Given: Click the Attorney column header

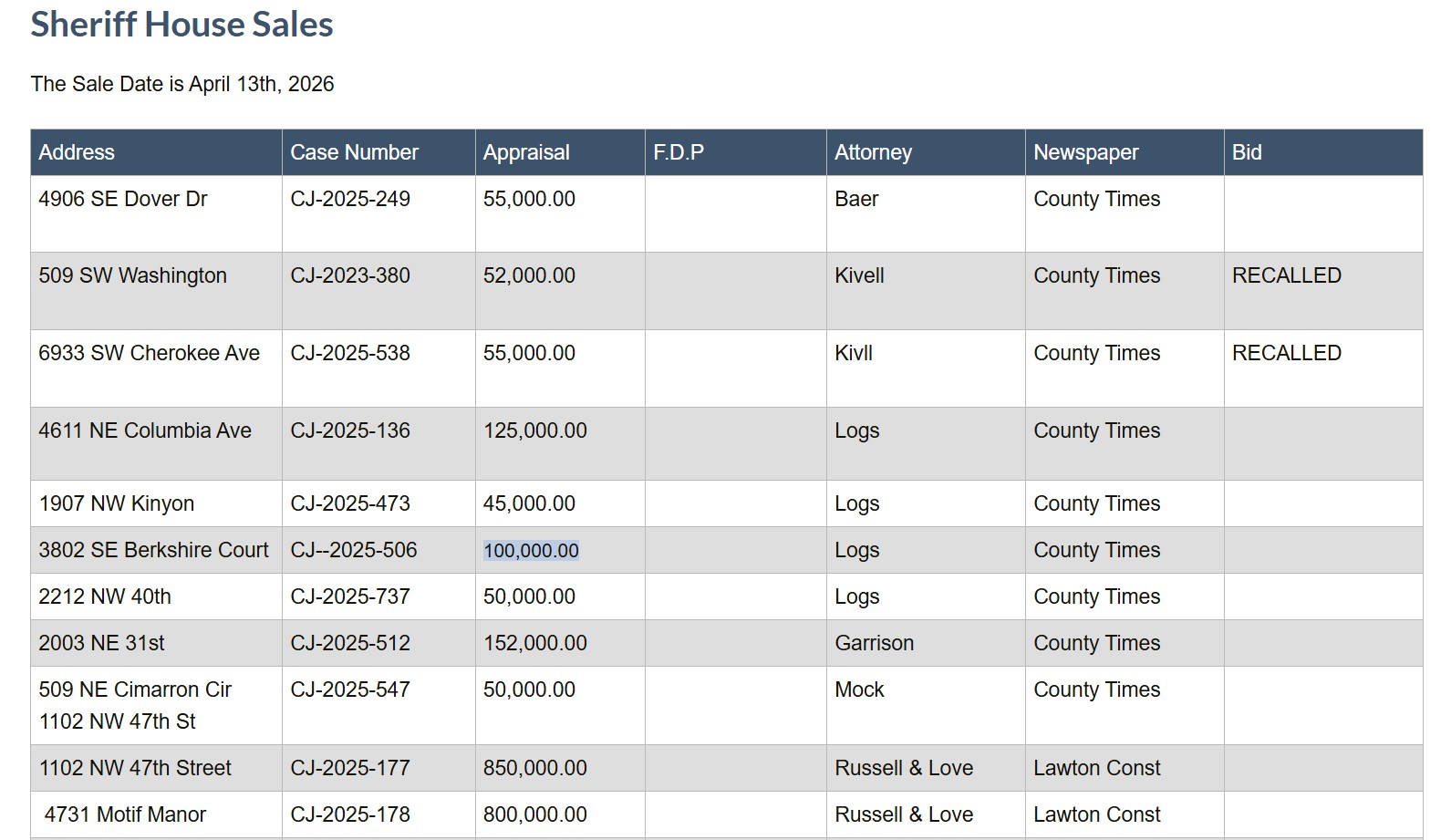Looking at the screenshot, I should (x=873, y=152).
